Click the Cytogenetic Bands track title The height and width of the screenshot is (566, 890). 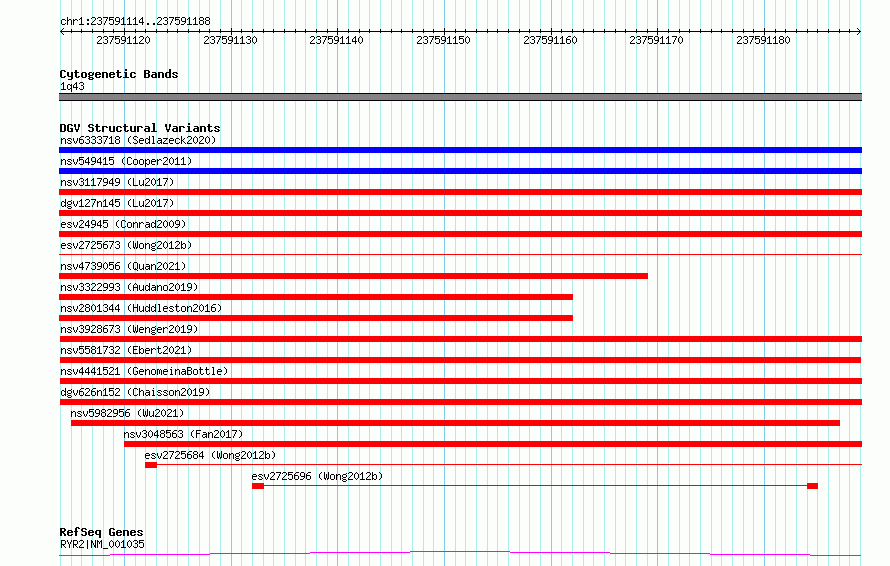[x=119, y=74]
